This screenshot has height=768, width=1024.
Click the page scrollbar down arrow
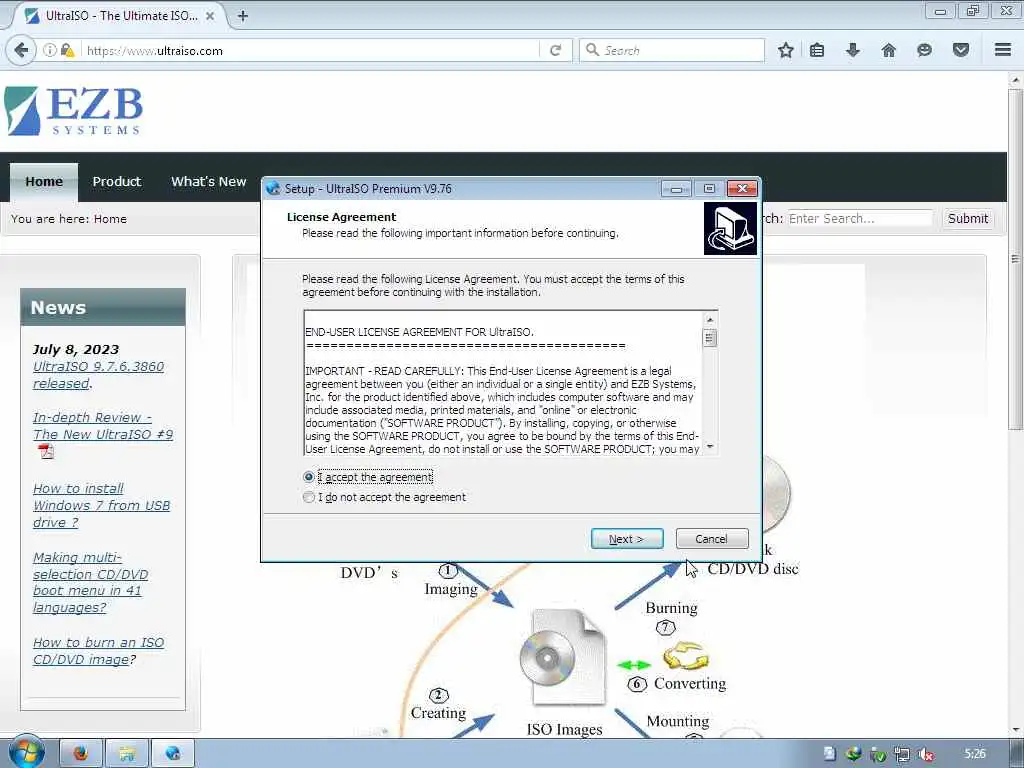(x=1015, y=729)
